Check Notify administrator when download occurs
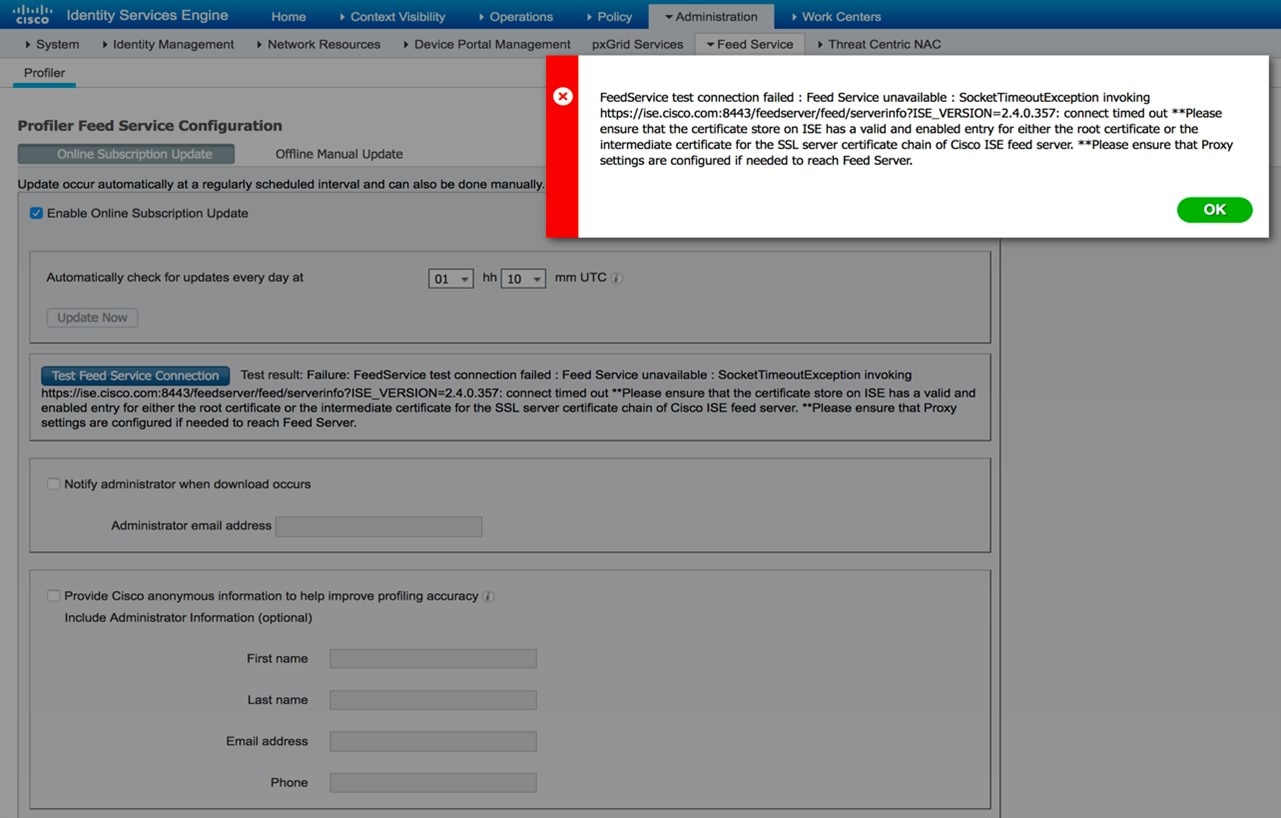The image size is (1281, 818). (x=54, y=484)
